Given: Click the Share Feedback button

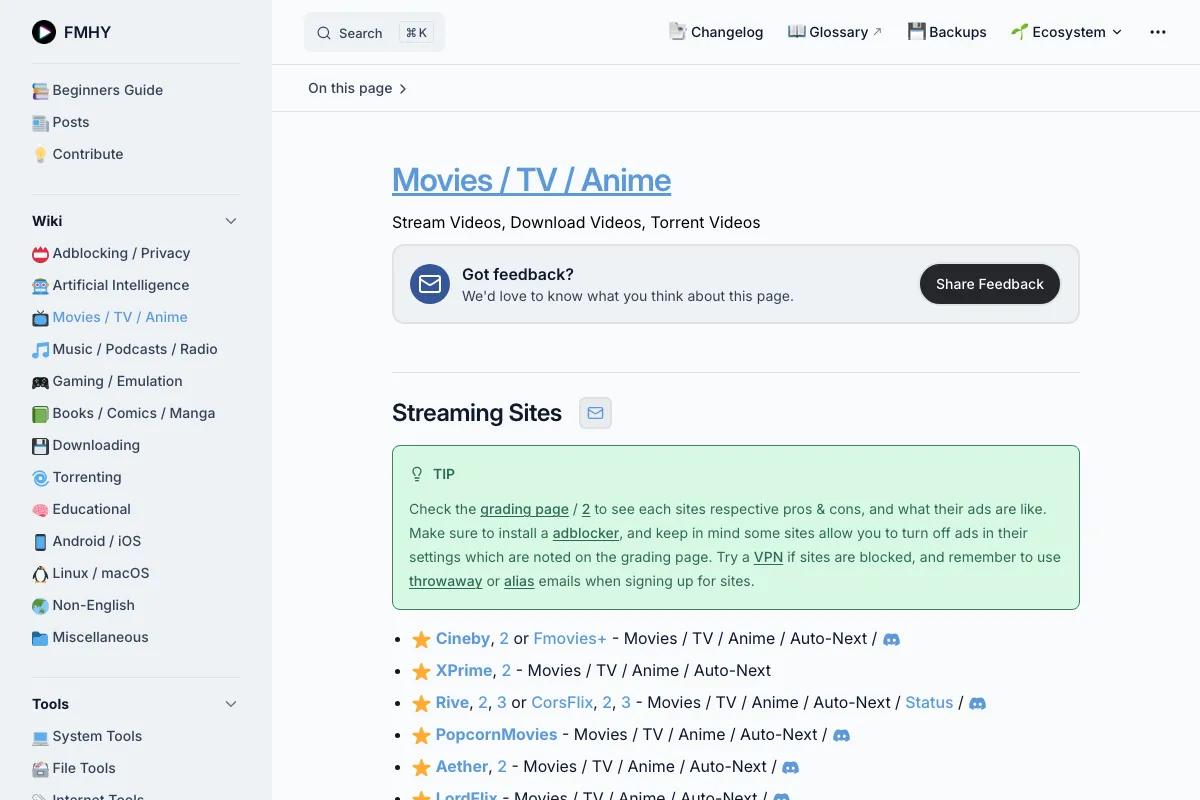Looking at the screenshot, I should point(990,284).
